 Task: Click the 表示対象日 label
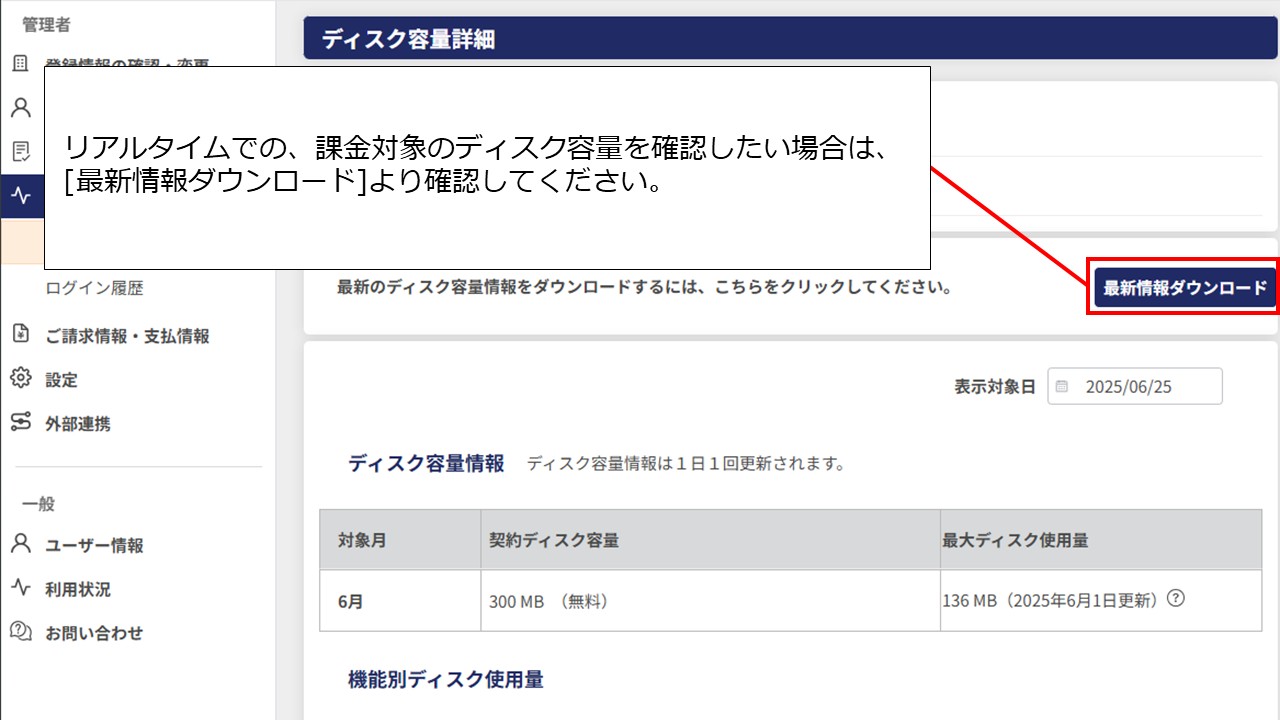click(x=995, y=386)
